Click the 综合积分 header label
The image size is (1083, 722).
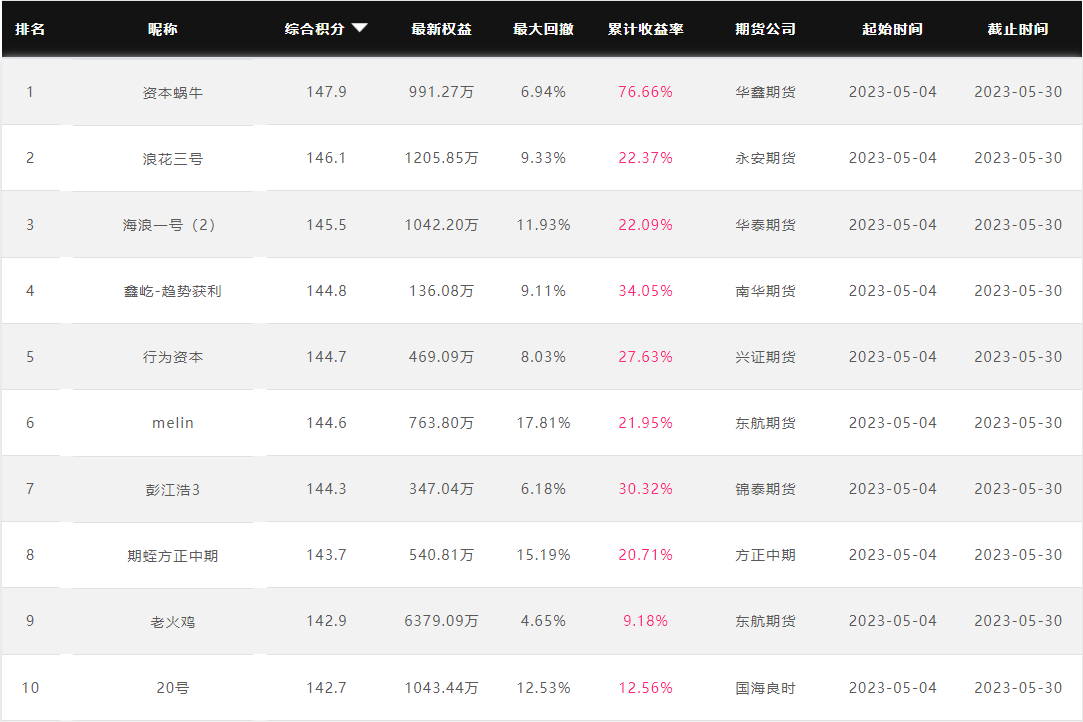click(314, 29)
